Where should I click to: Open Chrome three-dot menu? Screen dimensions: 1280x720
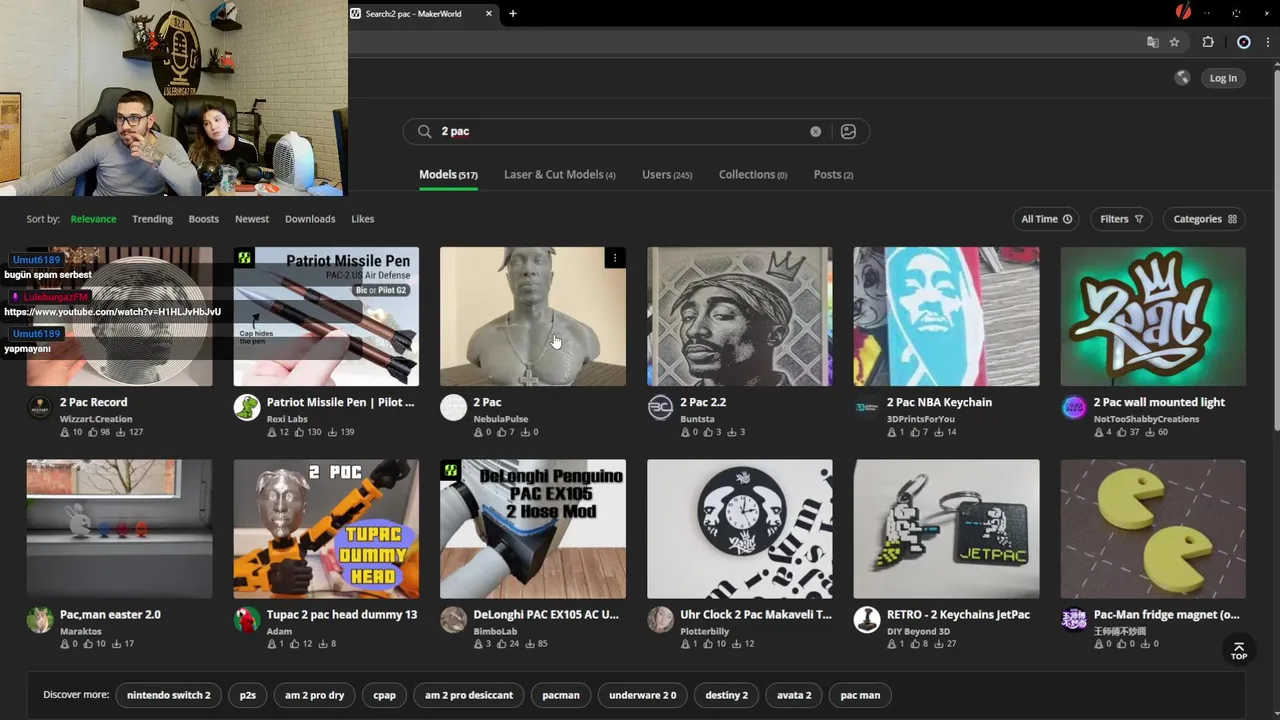click(x=1268, y=42)
